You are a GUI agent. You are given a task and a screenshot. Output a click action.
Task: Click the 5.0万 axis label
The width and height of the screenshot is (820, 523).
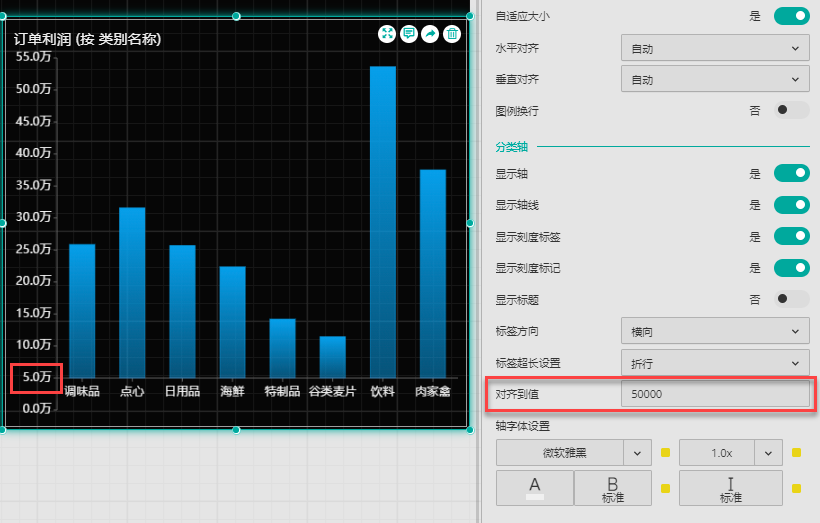tap(37, 377)
